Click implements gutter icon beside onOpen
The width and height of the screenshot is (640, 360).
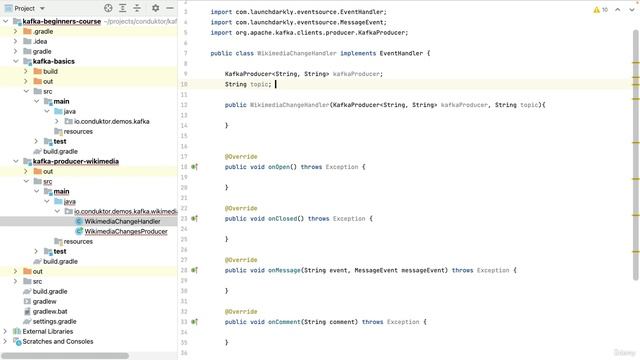pos(195,167)
